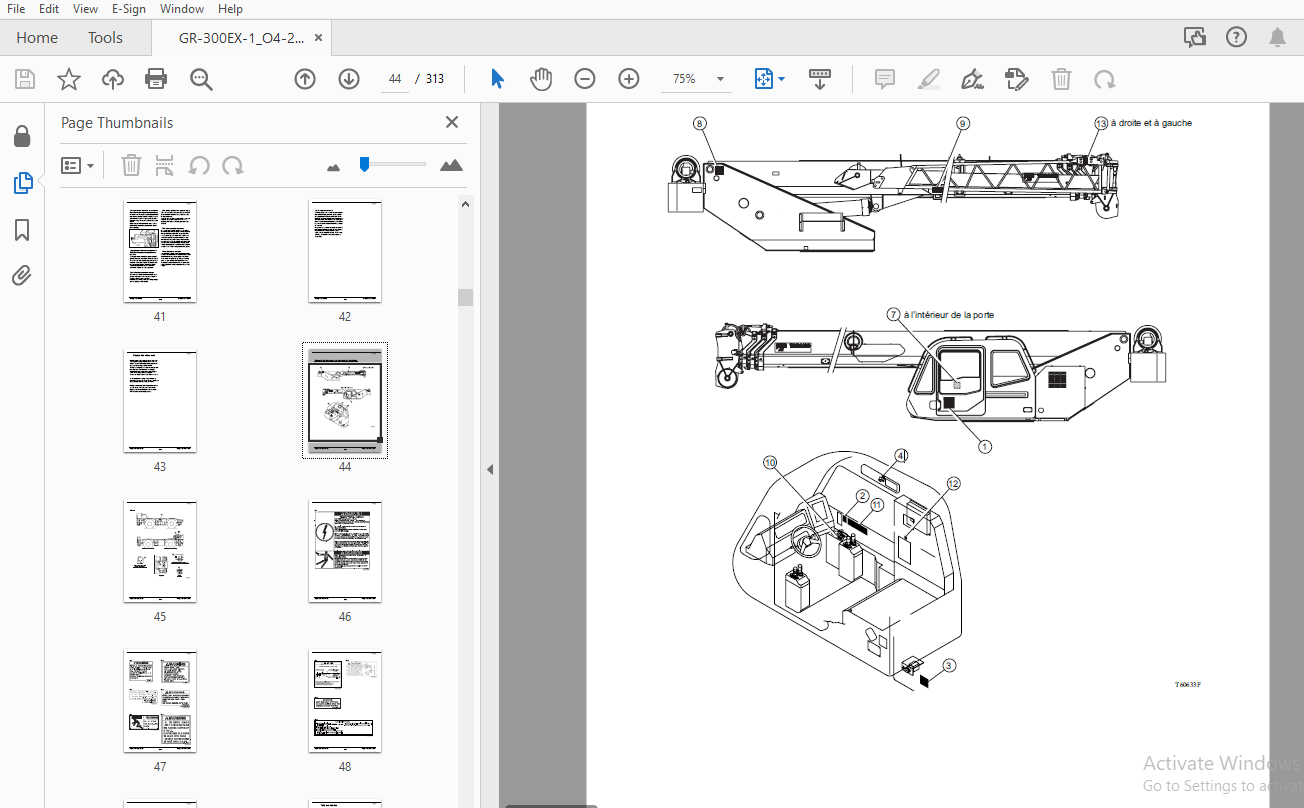The width and height of the screenshot is (1304, 808).
Task: Open the Edit menu
Action: [x=49, y=9]
